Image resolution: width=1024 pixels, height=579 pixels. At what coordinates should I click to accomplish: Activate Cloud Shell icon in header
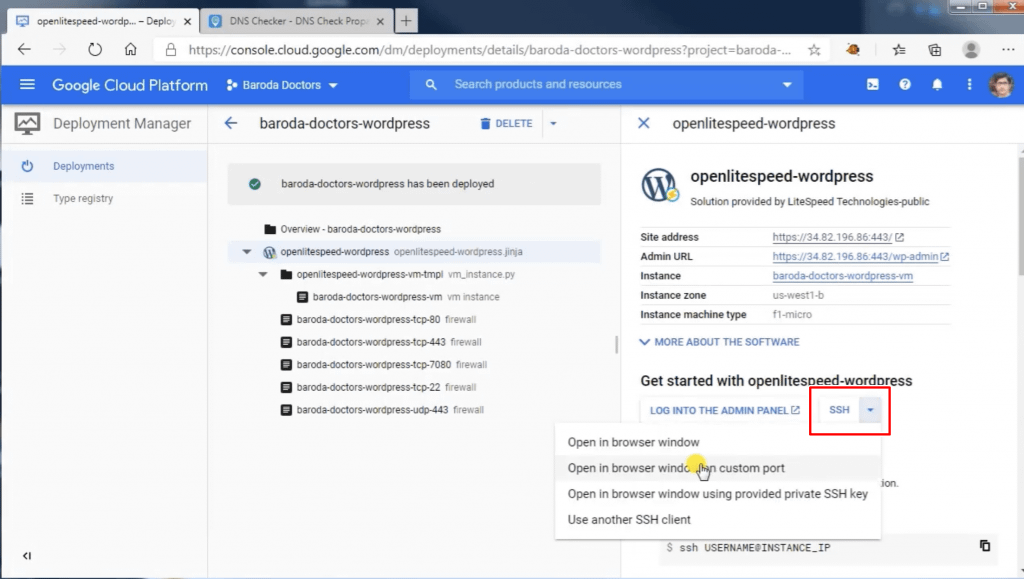[x=872, y=84]
